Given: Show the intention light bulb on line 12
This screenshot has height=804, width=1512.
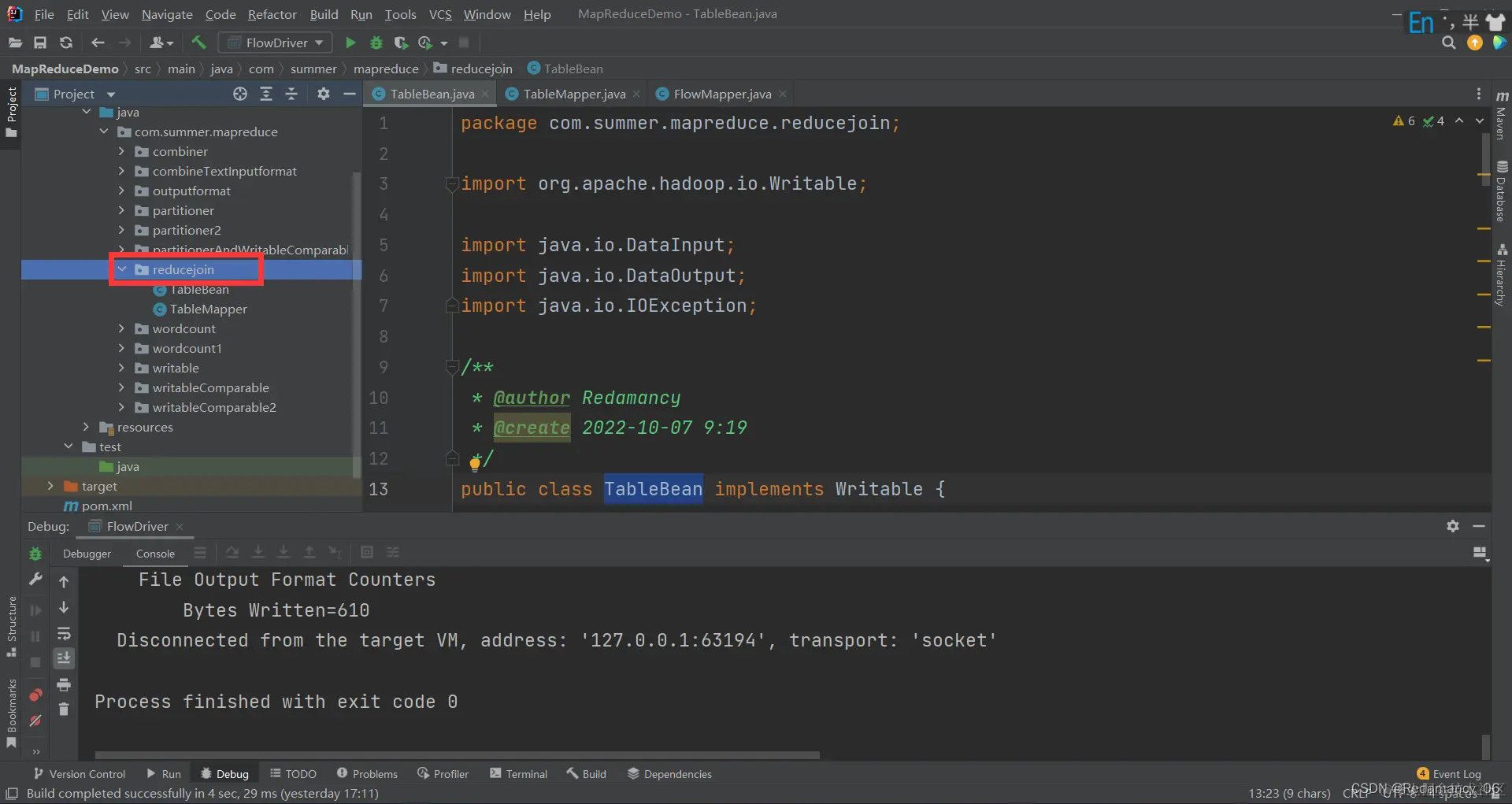Looking at the screenshot, I should (x=475, y=462).
